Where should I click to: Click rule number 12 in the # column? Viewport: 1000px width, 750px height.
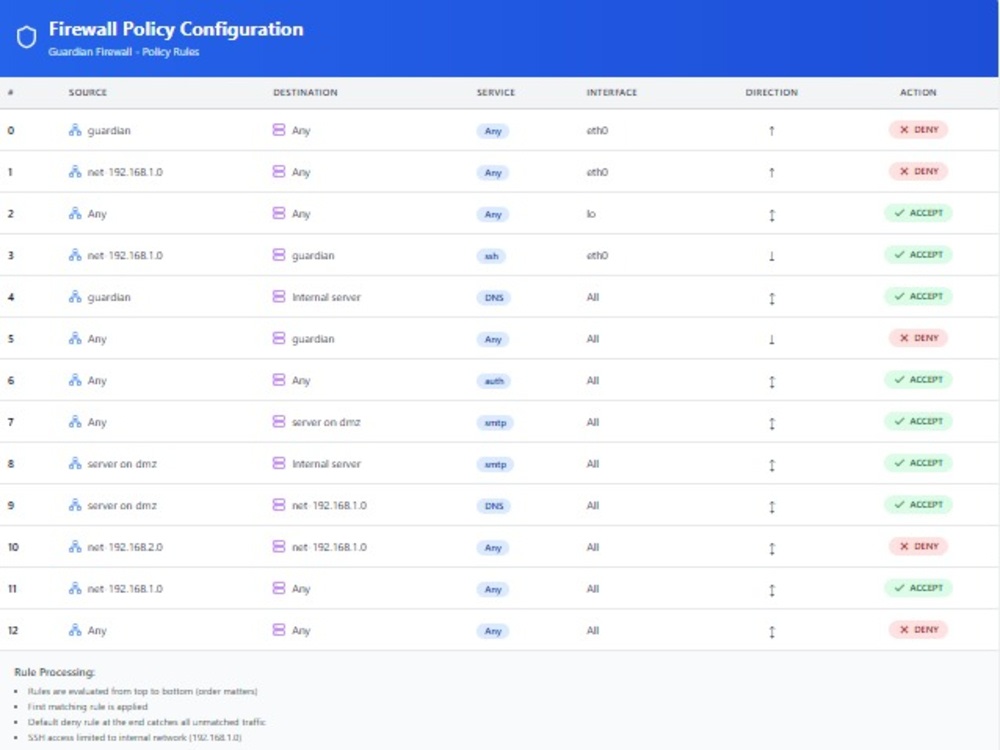(13, 630)
